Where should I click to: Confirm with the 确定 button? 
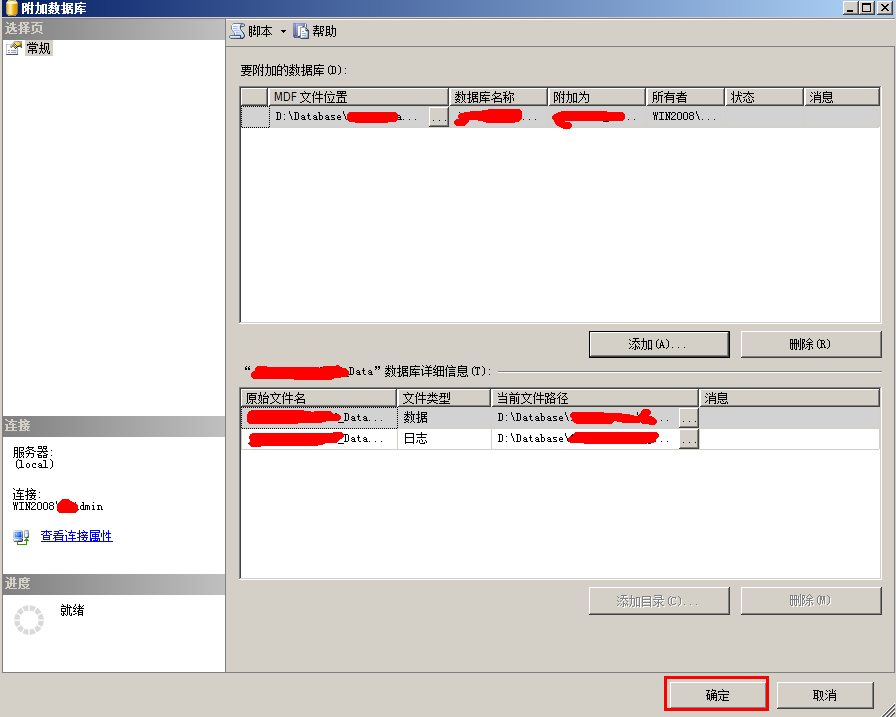[717, 695]
